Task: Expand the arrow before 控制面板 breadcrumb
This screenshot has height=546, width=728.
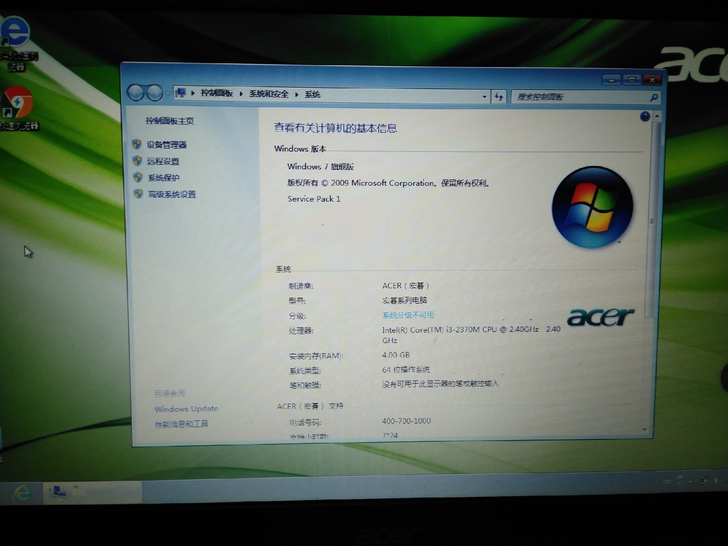Action: pos(193,93)
